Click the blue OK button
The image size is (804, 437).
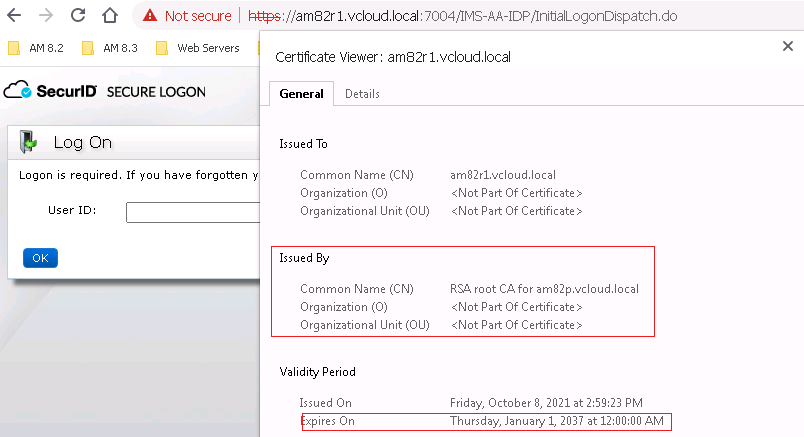(x=41, y=258)
